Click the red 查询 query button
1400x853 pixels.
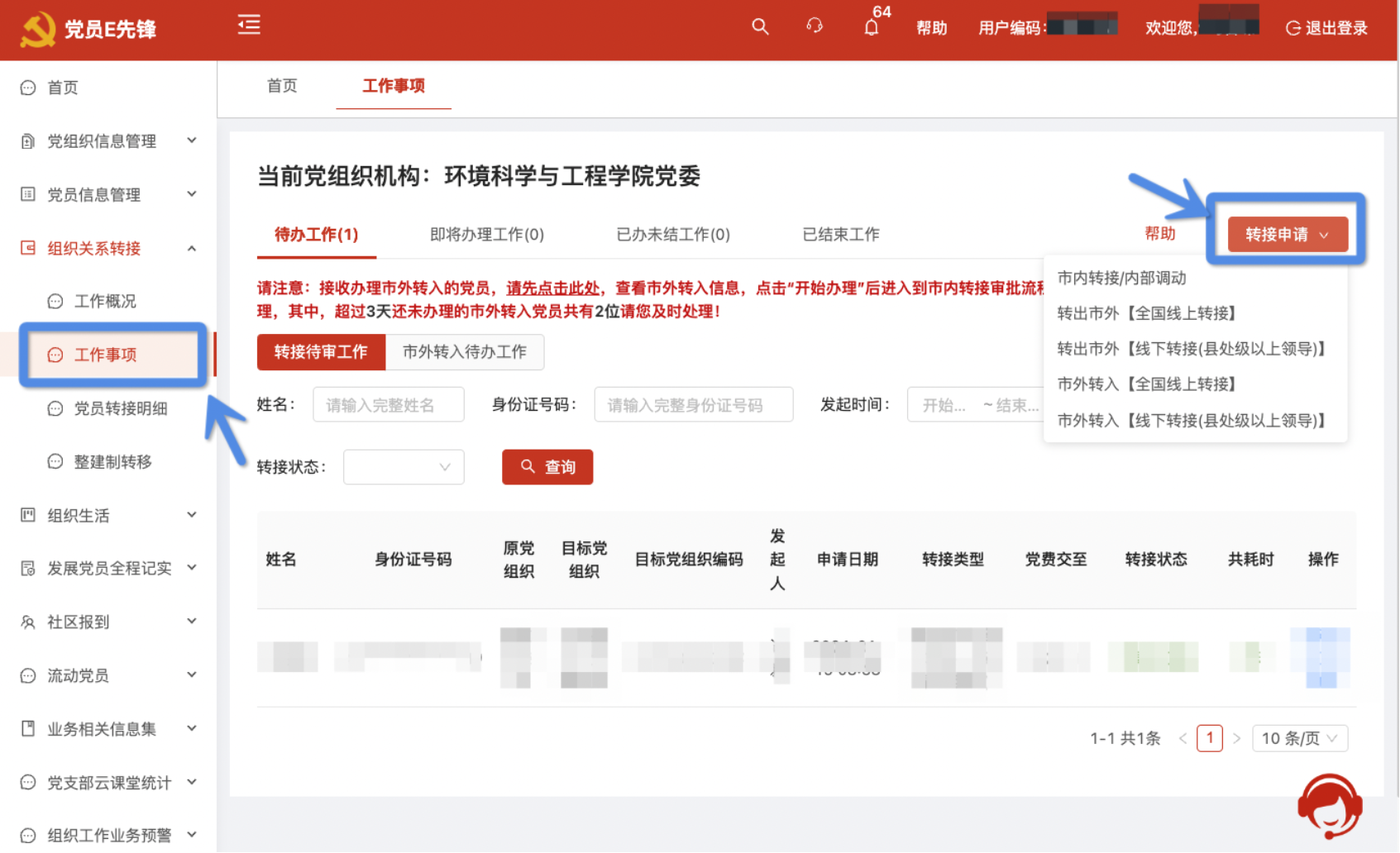[x=547, y=467]
